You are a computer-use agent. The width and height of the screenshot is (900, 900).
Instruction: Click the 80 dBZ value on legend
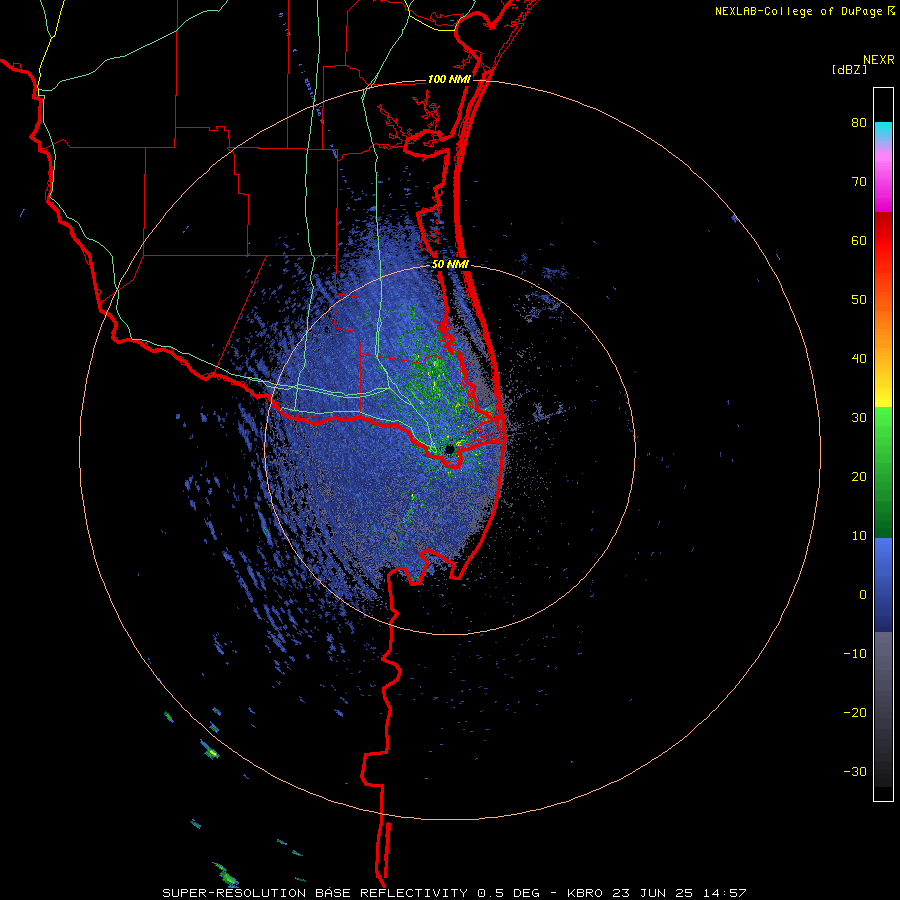coord(859,123)
